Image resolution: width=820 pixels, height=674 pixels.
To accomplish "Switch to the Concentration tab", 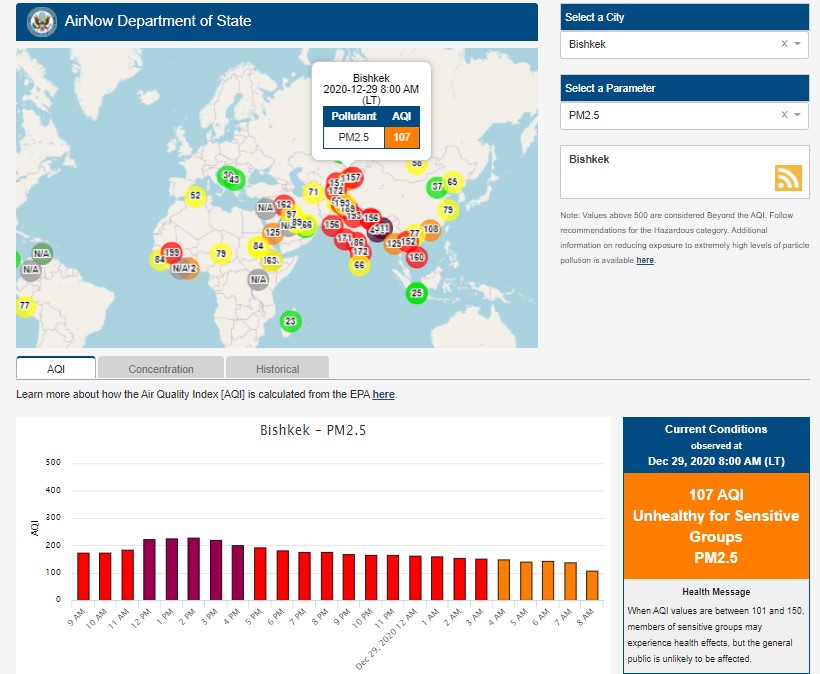I will (x=161, y=369).
